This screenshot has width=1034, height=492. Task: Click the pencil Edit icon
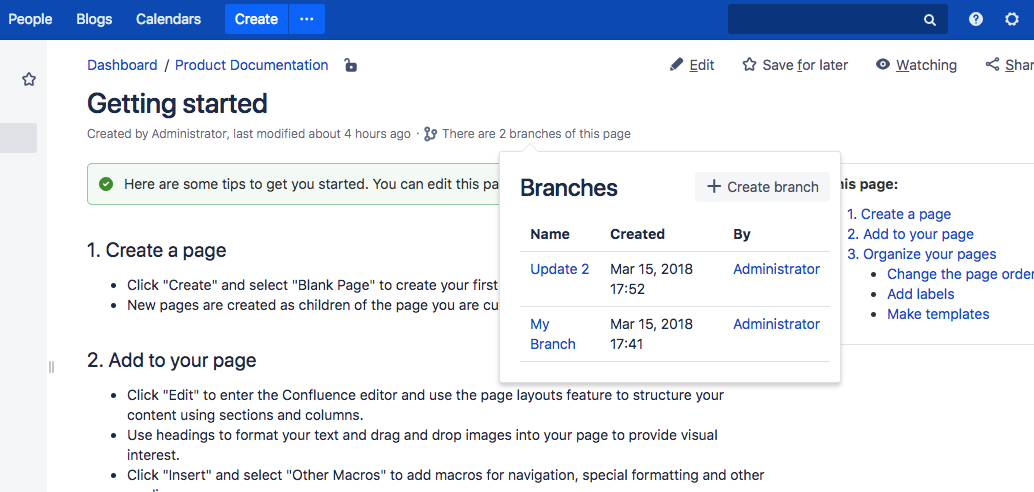(676, 64)
